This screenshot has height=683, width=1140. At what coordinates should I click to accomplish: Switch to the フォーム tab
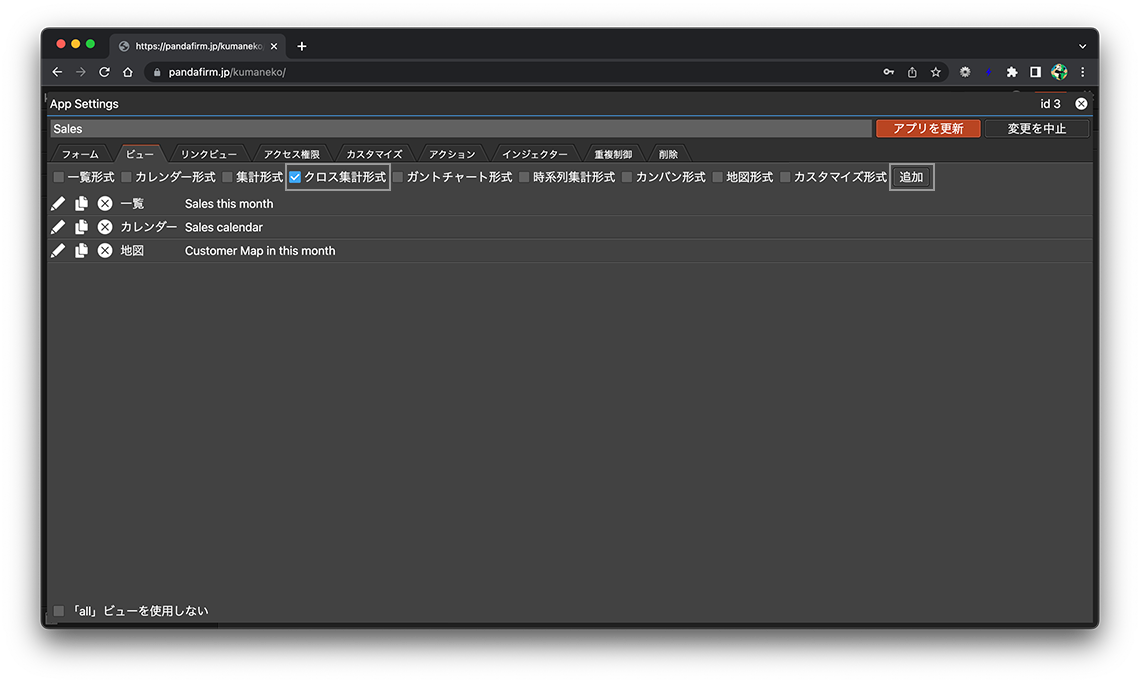[x=80, y=154]
